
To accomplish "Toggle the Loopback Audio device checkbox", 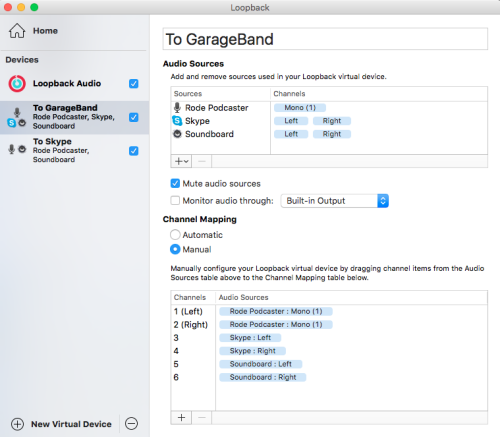I will [134, 83].
